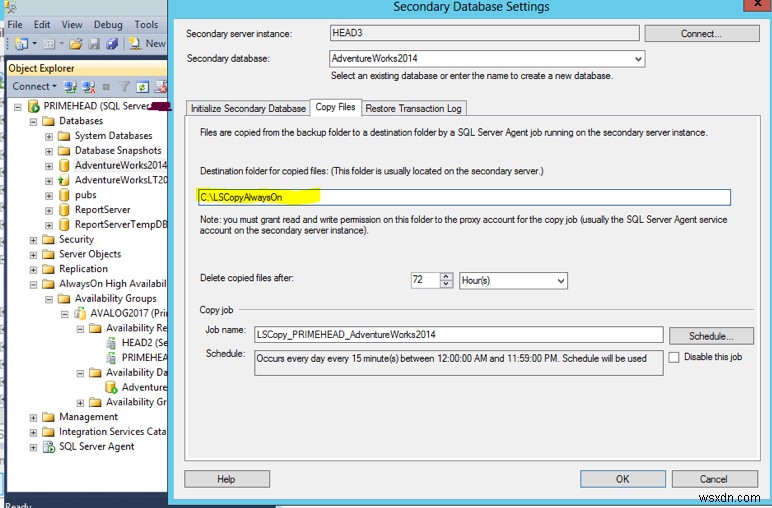This screenshot has width=772, height=508.
Task: Collapse the AlwaysOn High Availability node
Action: (33, 284)
